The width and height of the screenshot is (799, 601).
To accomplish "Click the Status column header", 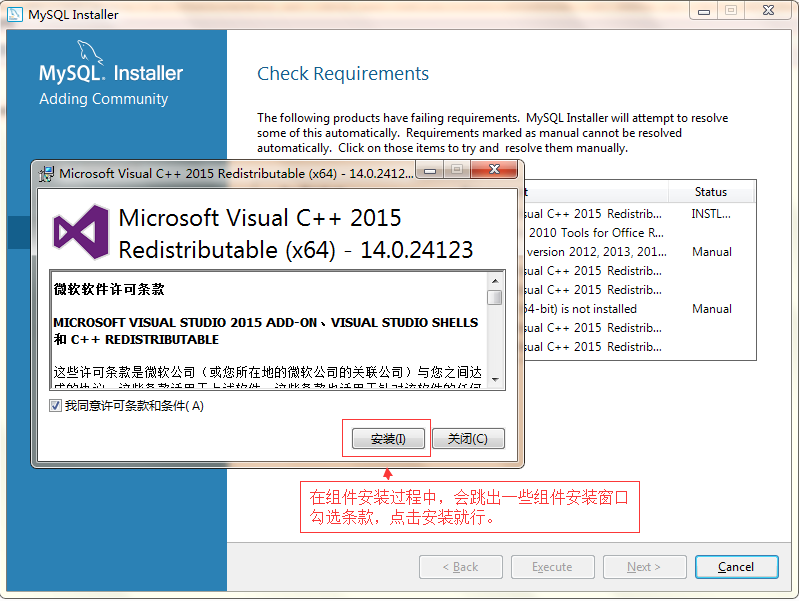I will [x=711, y=192].
